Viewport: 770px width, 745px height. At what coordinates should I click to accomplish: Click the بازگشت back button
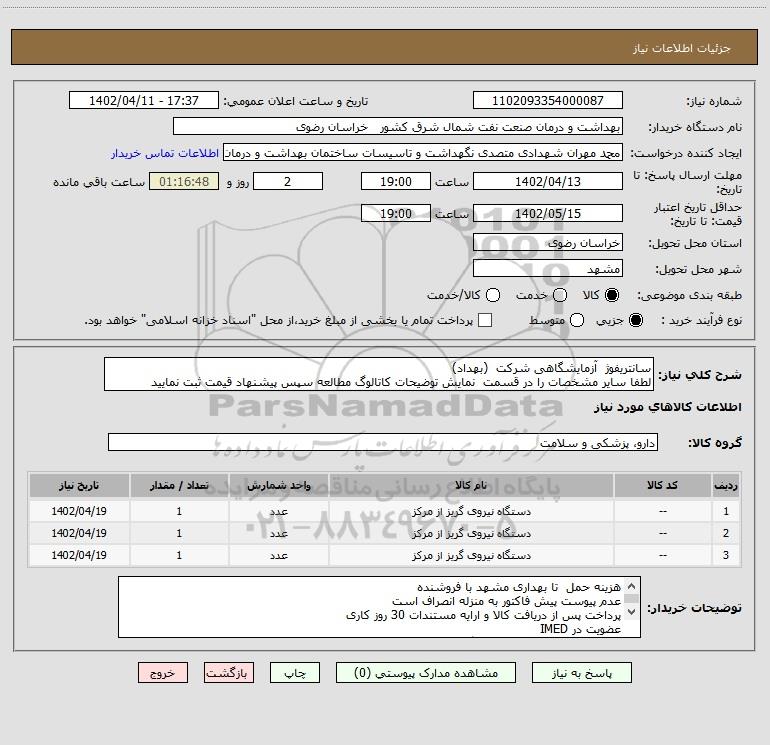[229, 673]
